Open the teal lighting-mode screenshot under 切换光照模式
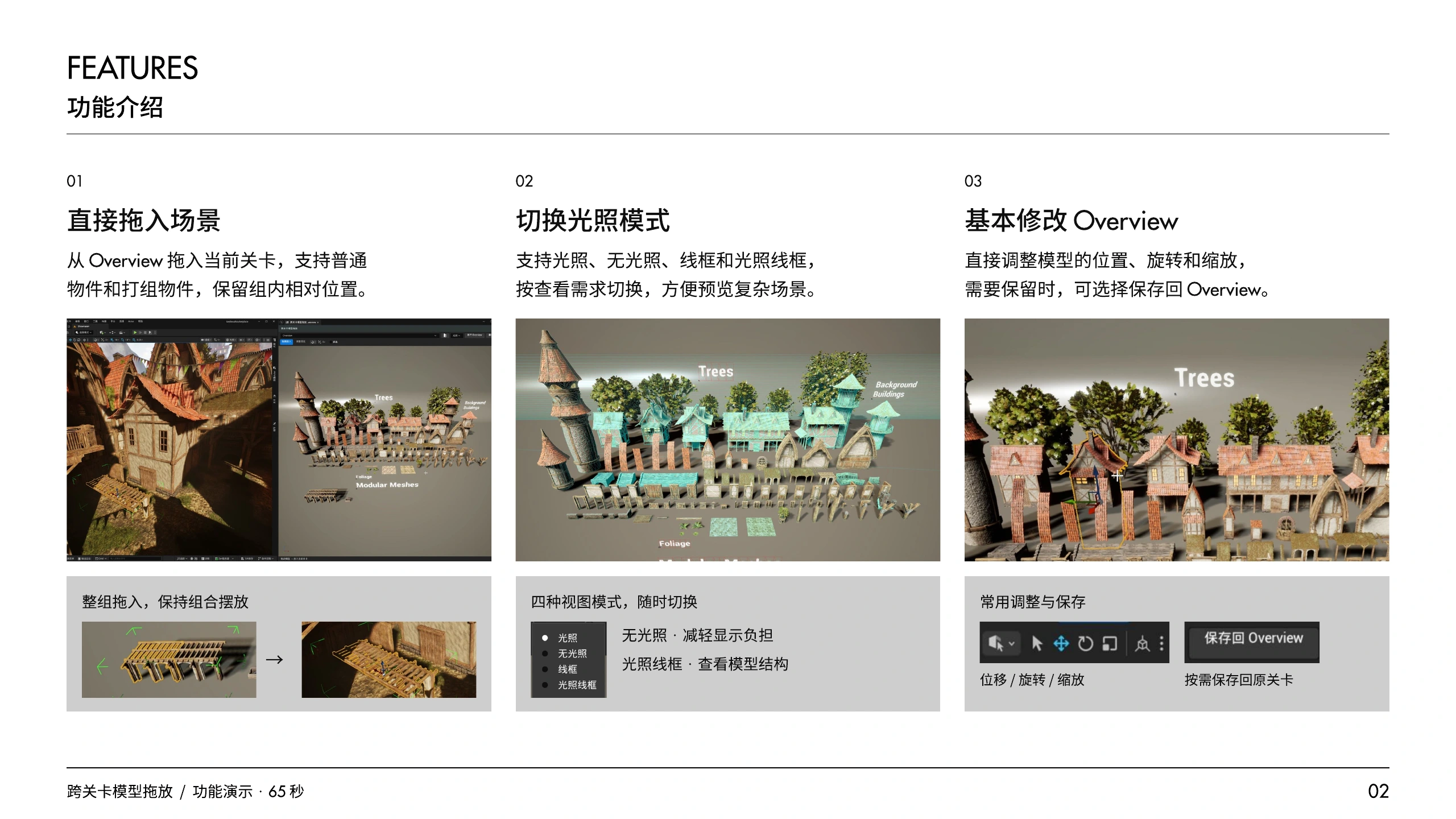 727,440
